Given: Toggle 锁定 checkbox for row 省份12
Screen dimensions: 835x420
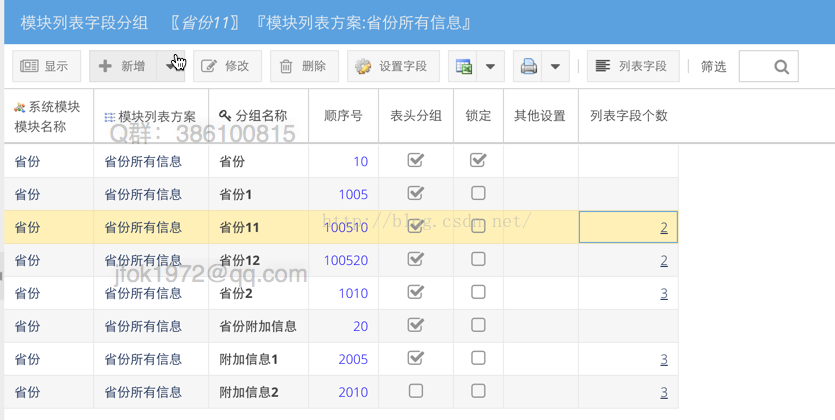Looking at the screenshot, I should click(478, 259).
